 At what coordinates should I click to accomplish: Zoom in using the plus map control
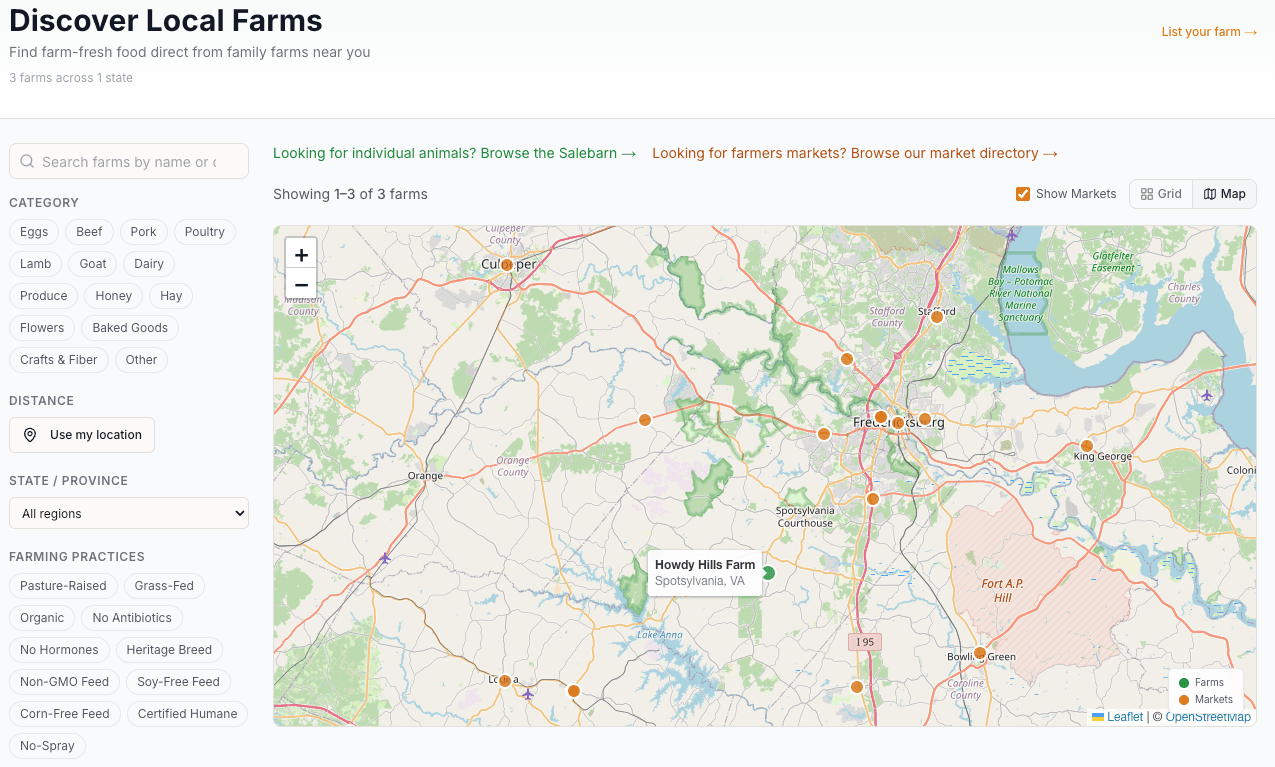pyautogui.click(x=301, y=254)
